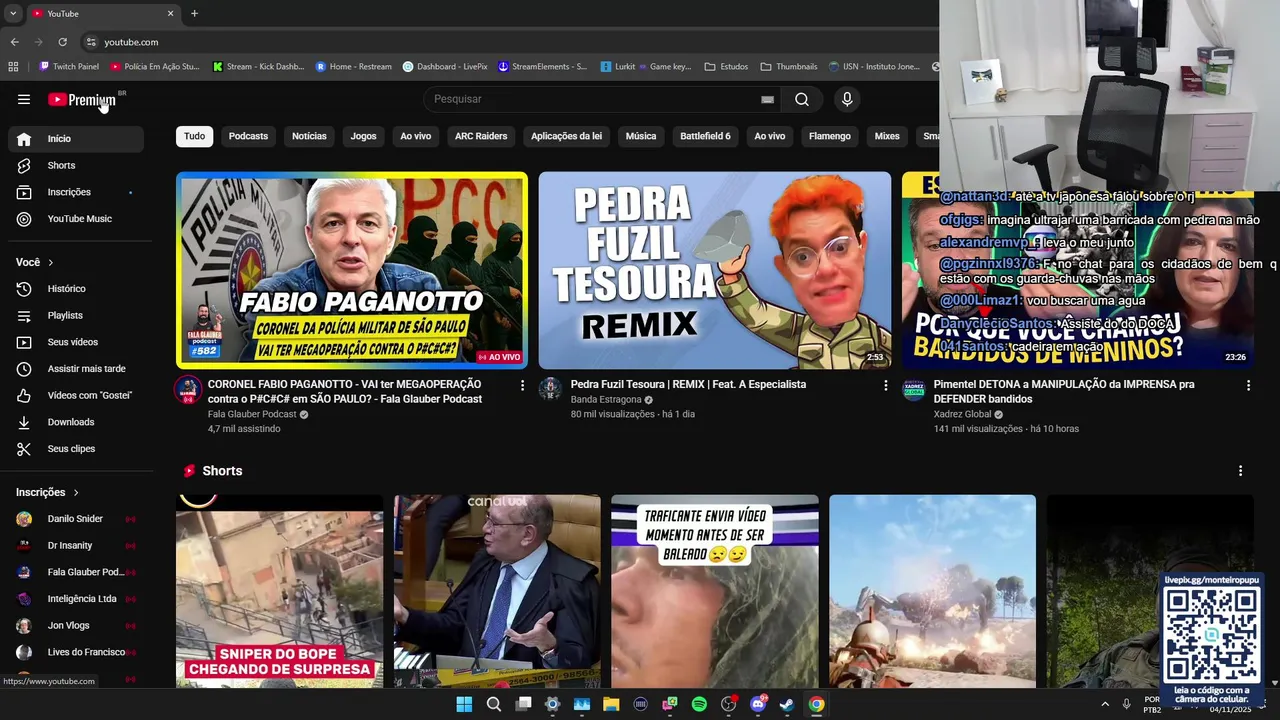The width and height of the screenshot is (1280, 720).
Task: Open Histórico in the sidebar
Action: click(x=76, y=289)
